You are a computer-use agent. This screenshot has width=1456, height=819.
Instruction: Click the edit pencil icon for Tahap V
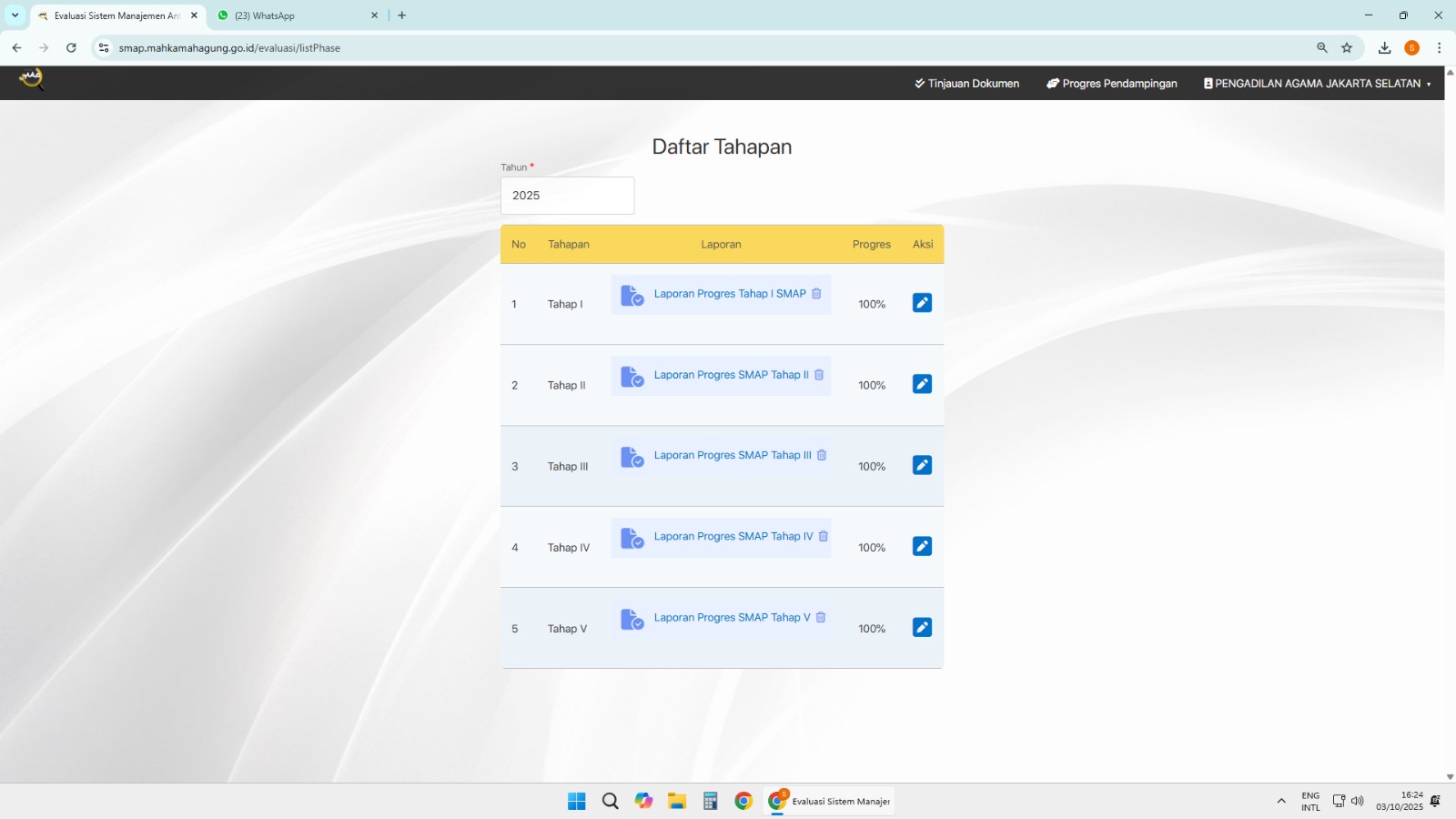(x=922, y=627)
